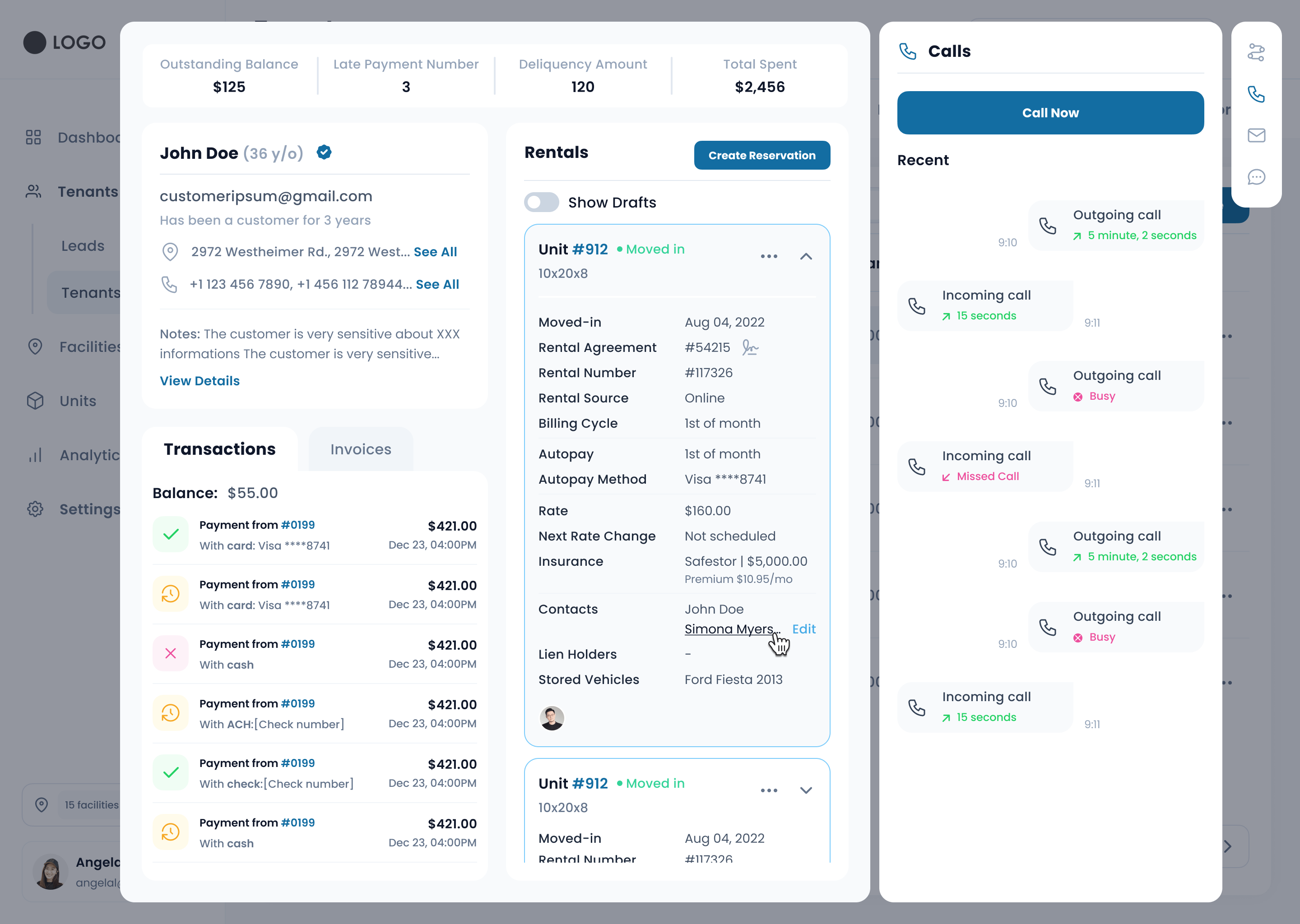Click the Call Now button
Image resolution: width=1300 pixels, height=924 pixels.
click(1050, 112)
